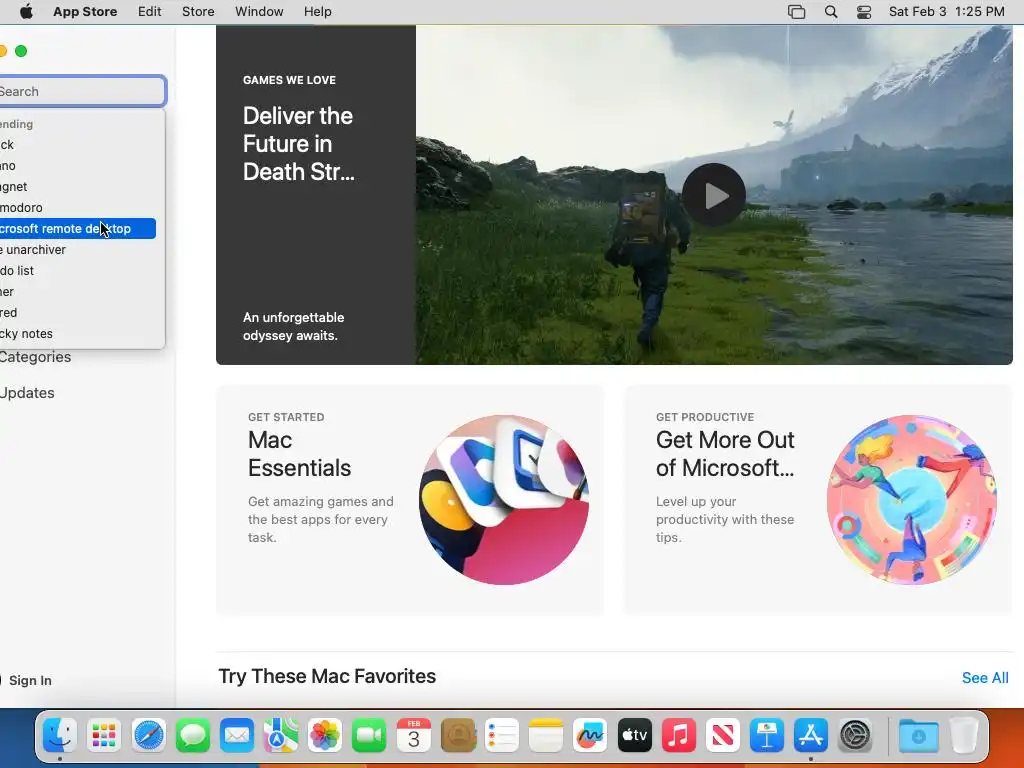Open Launchpad in the Dock

pyautogui.click(x=104, y=736)
